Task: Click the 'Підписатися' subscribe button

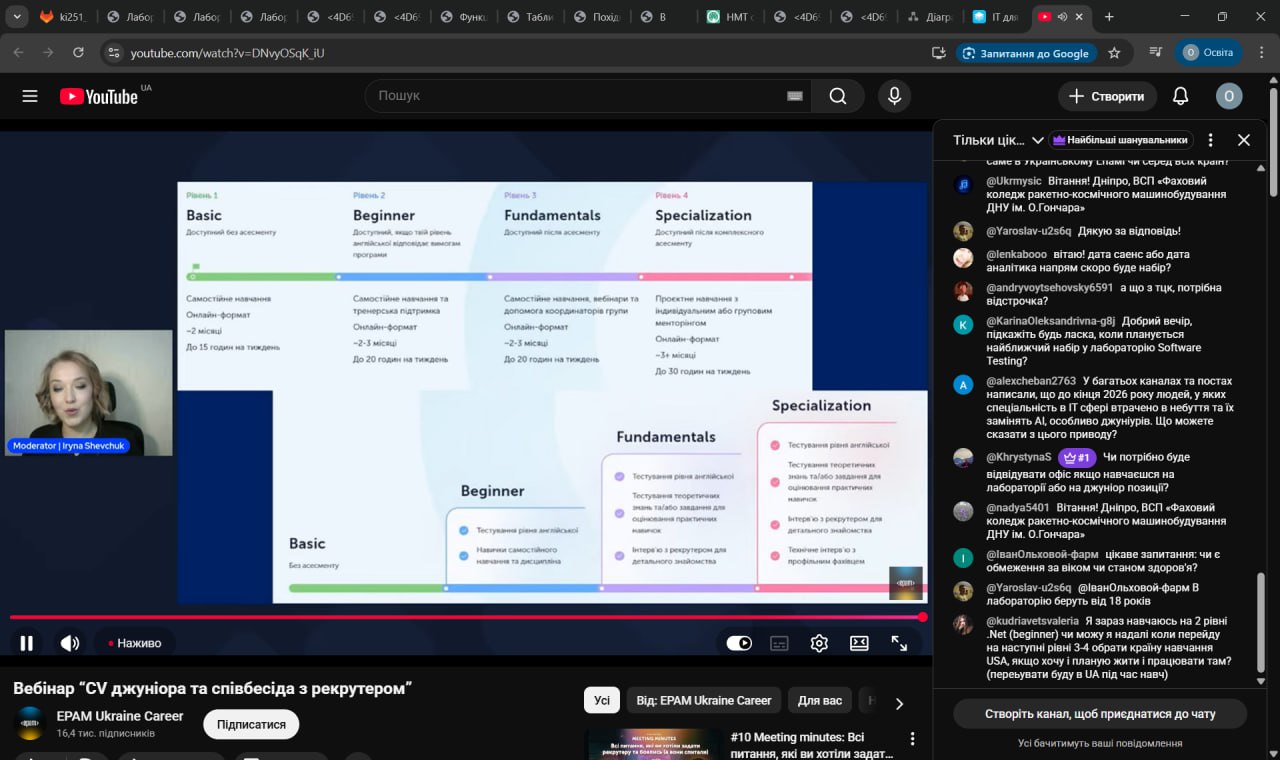Action: click(x=251, y=724)
